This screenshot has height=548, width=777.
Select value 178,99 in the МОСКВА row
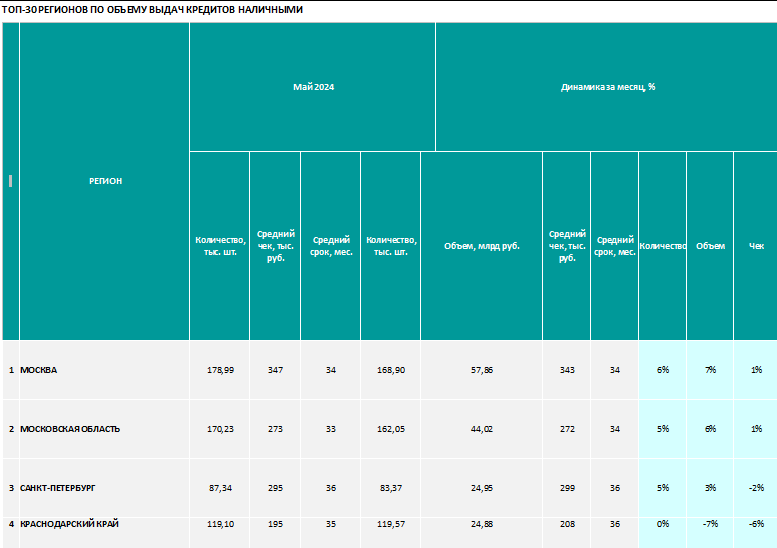tap(220, 370)
